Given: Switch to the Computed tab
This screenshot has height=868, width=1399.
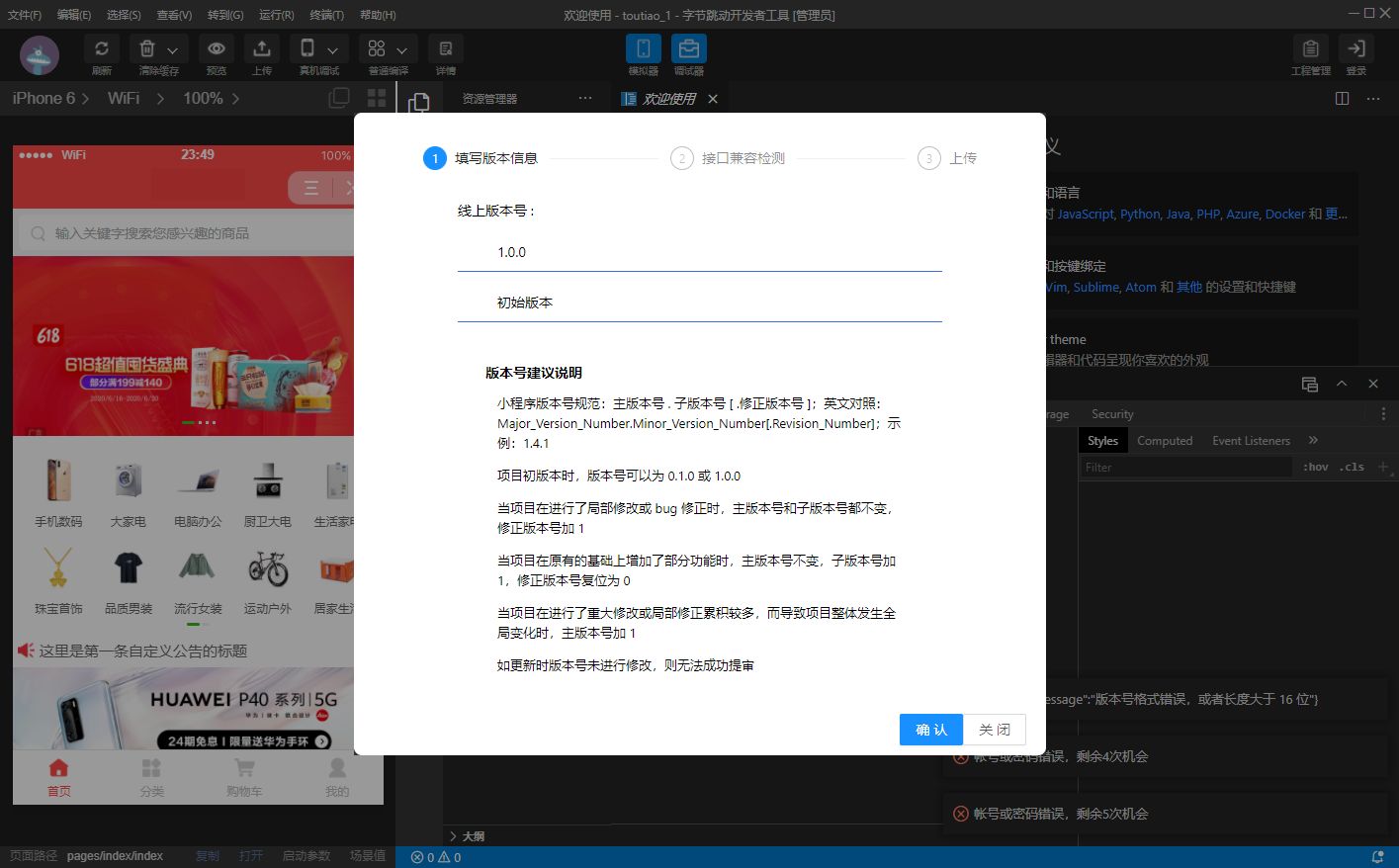Looking at the screenshot, I should click(x=1164, y=441).
